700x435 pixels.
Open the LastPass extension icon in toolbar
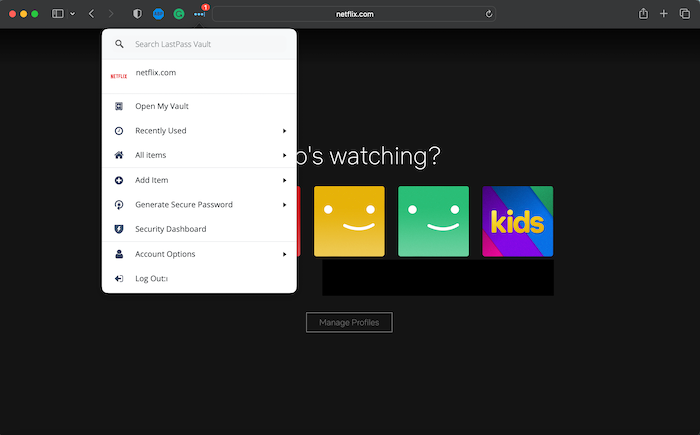200,14
